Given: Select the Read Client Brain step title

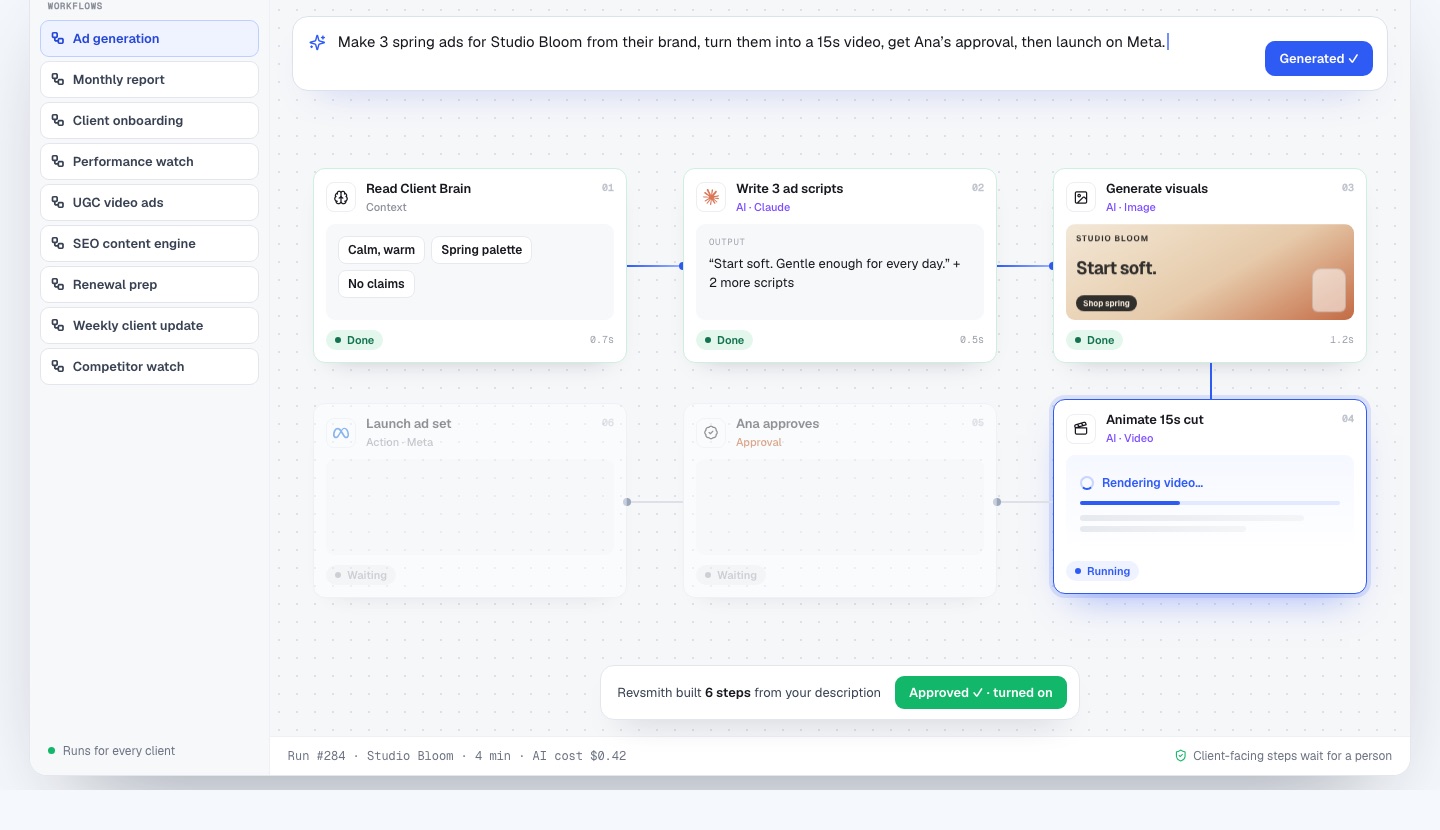Looking at the screenshot, I should 418,188.
